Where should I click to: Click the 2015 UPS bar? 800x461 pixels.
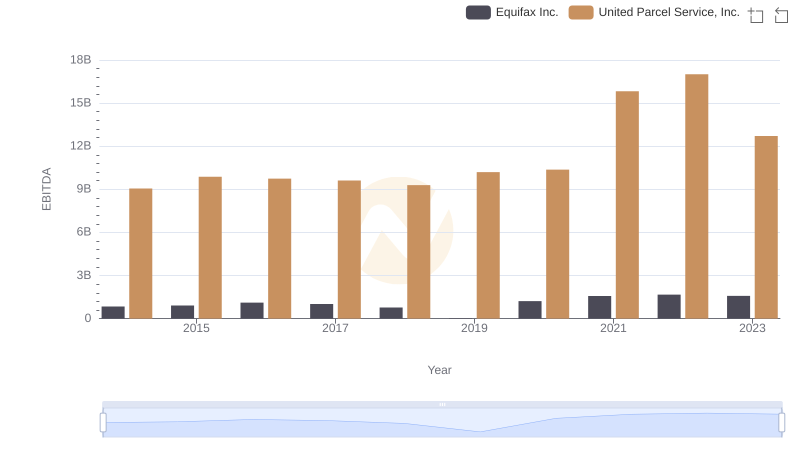pos(210,247)
